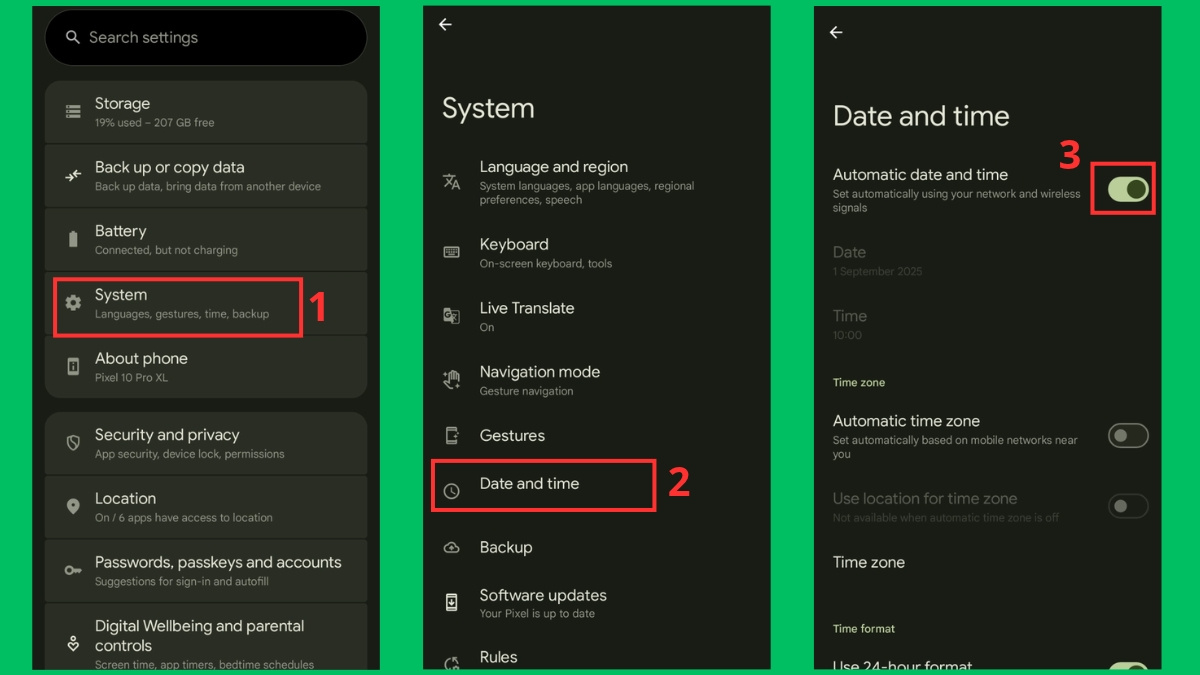Image resolution: width=1200 pixels, height=675 pixels.
Task: Open Passwords, passkeys and accounts
Action: click(206, 571)
